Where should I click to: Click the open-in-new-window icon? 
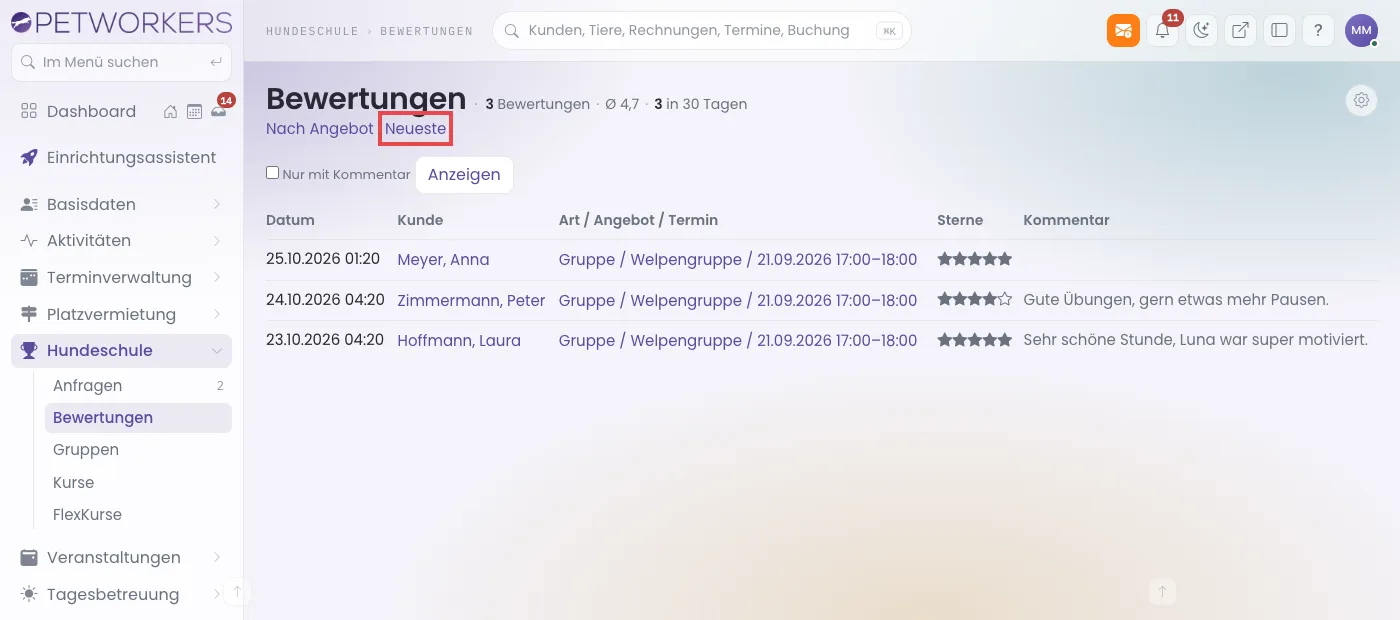click(x=1240, y=30)
